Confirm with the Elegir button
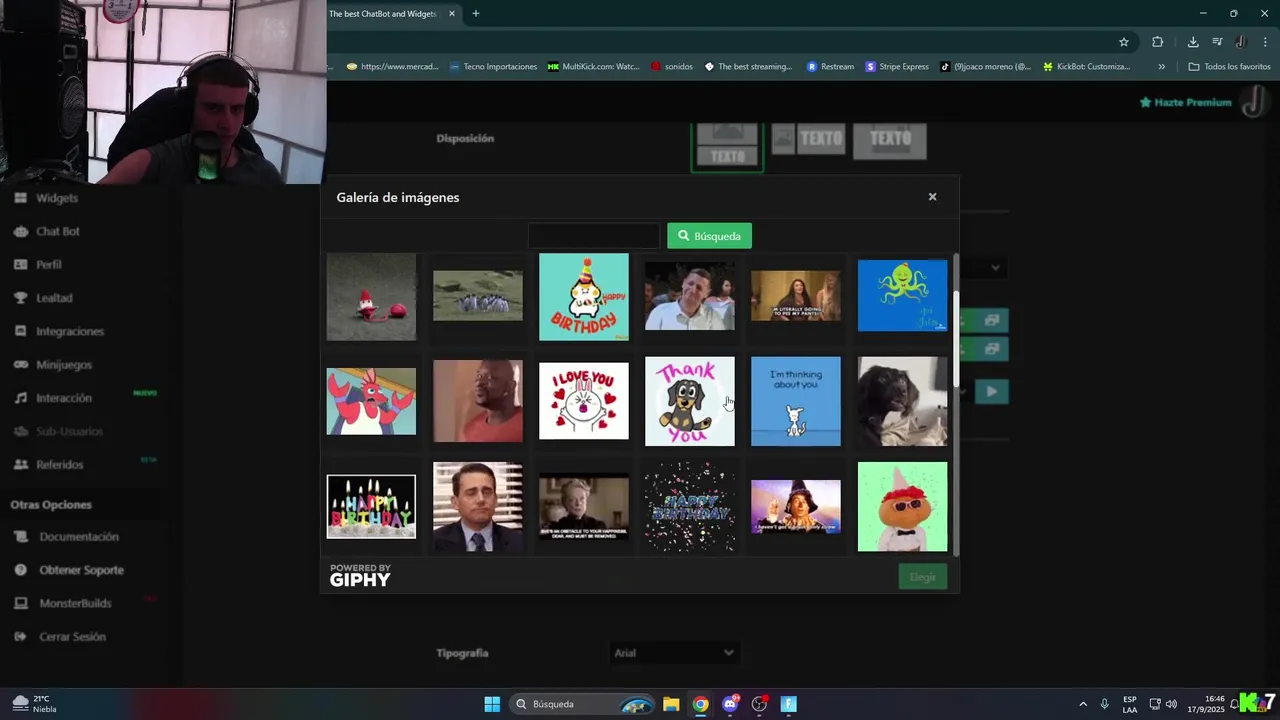Image resolution: width=1280 pixels, height=720 pixels. tap(922, 577)
